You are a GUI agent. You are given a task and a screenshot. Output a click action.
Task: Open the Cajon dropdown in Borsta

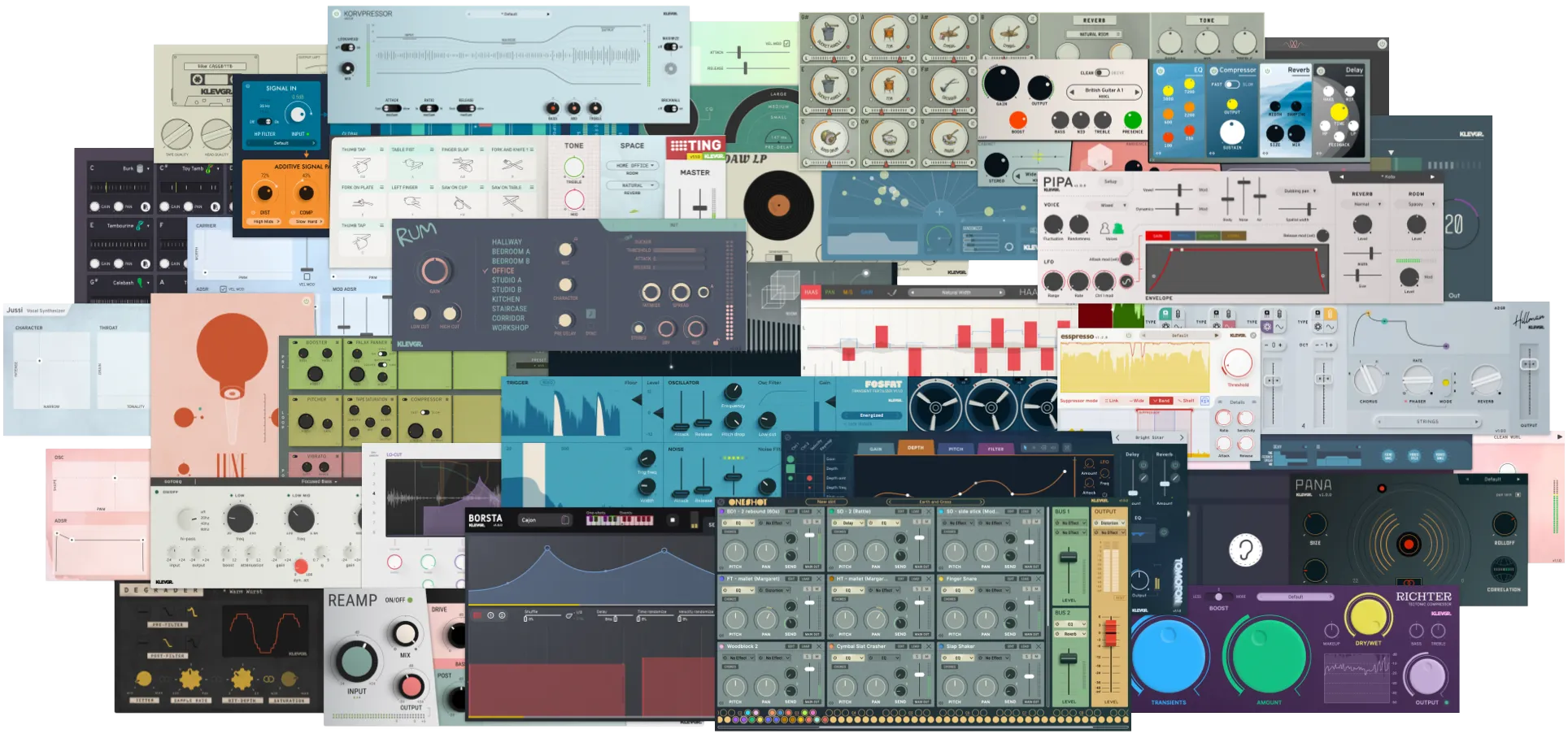[x=546, y=520]
